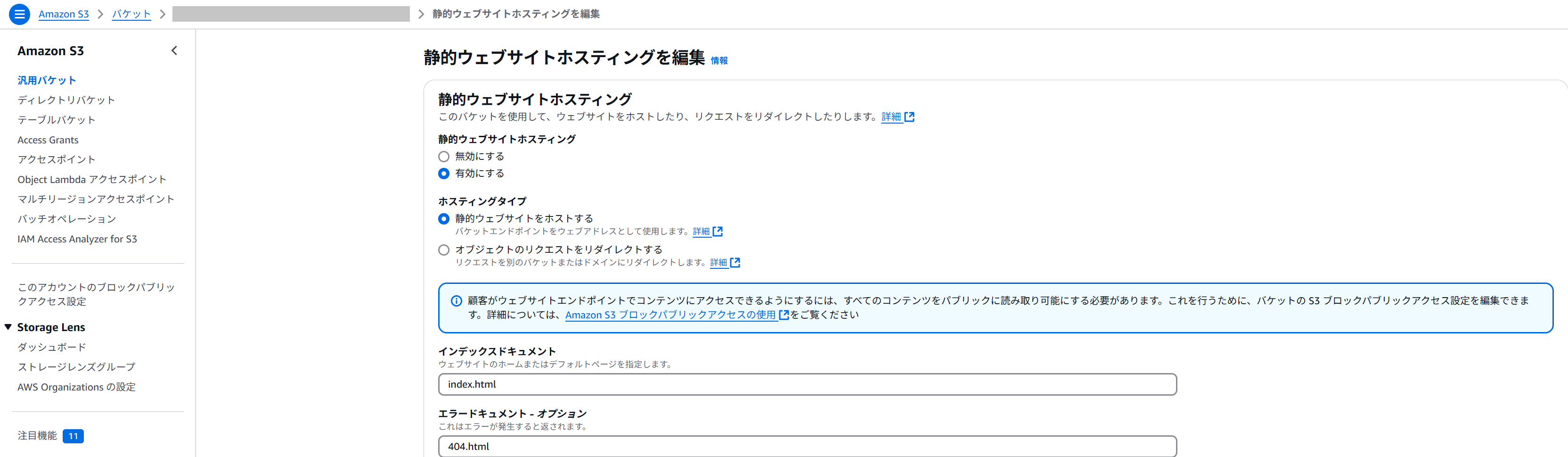Click external link icon next to top 詳細
1568x457 pixels.
tap(909, 117)
